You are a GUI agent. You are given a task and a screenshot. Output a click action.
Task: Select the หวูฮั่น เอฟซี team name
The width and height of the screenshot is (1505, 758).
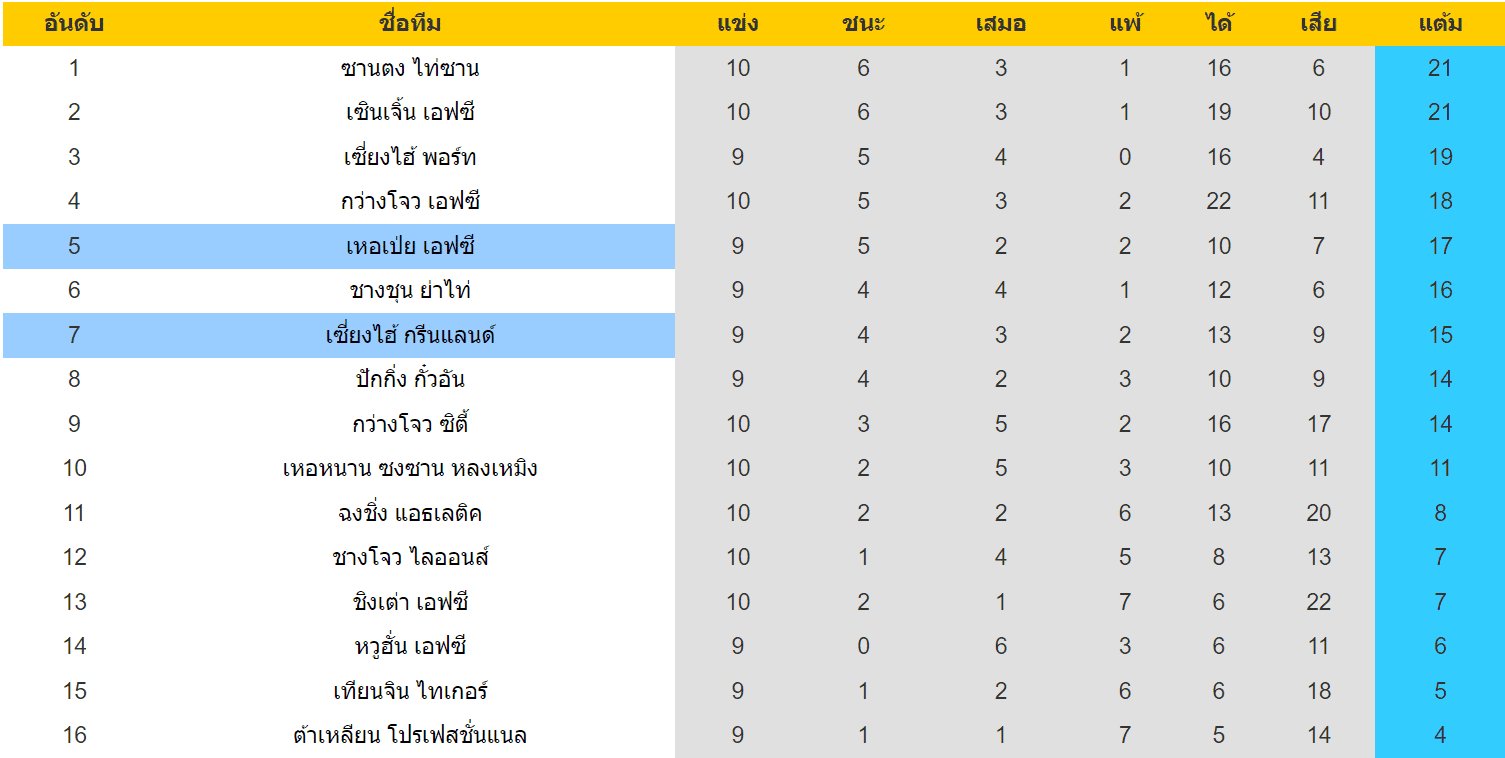pos(410,646)
